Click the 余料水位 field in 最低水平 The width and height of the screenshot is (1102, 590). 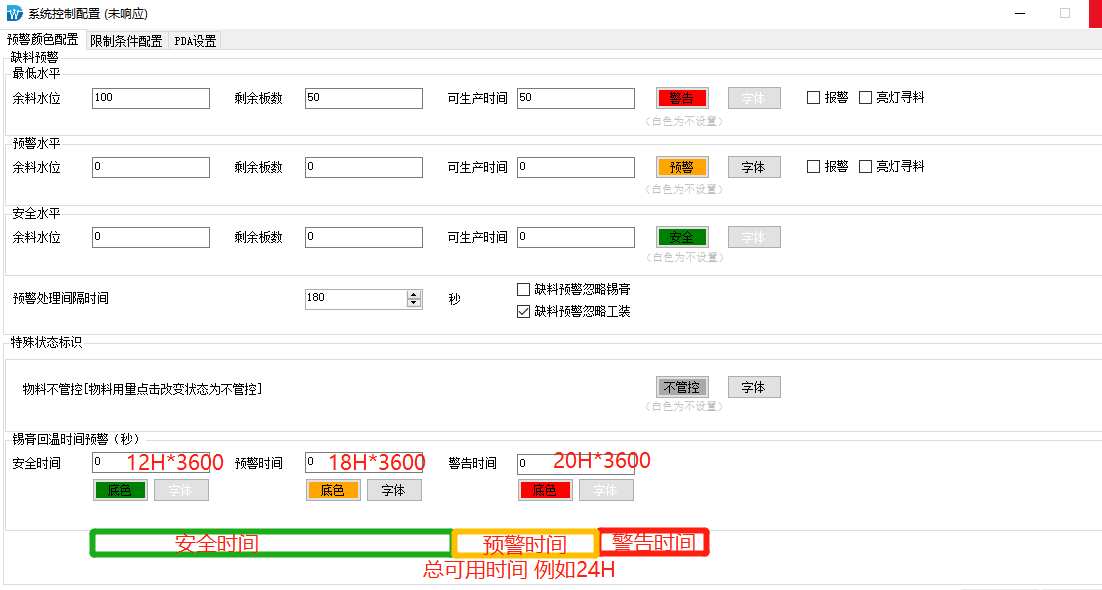pos(150,98)
